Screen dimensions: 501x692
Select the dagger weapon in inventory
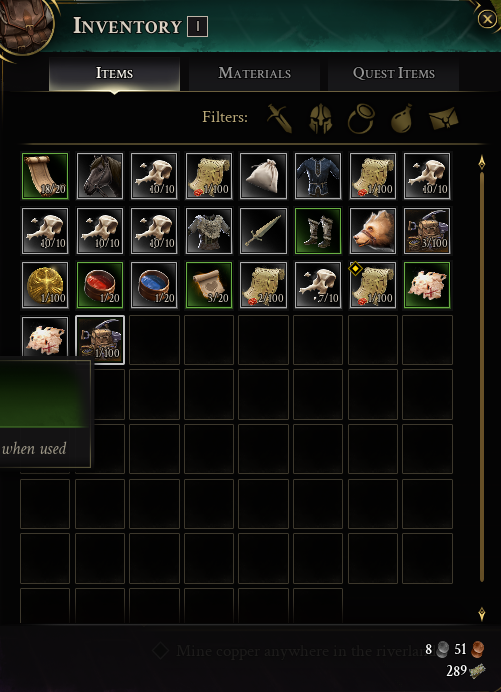tap(264, 231)
